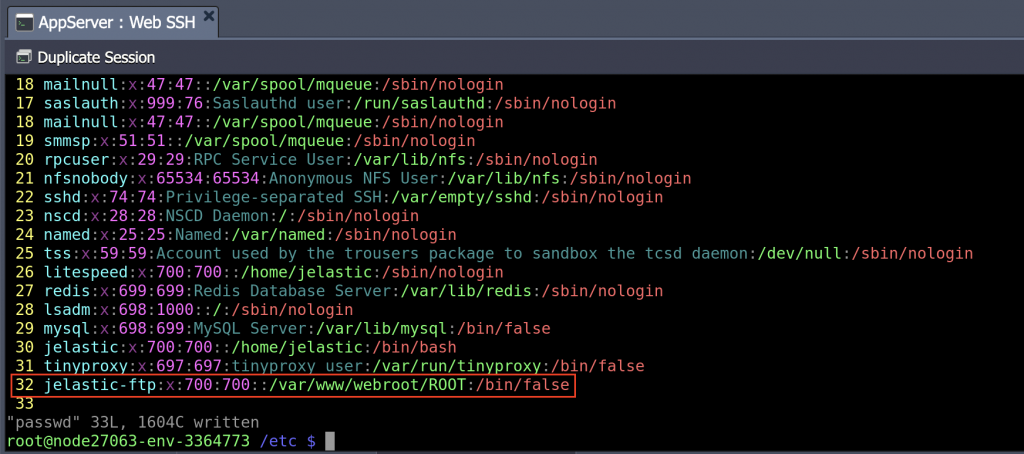Click the "passwd" 33L, 1604C written message
Image resolution: width=1024 pixels, height=454 pixels.
tap(133, 423)
